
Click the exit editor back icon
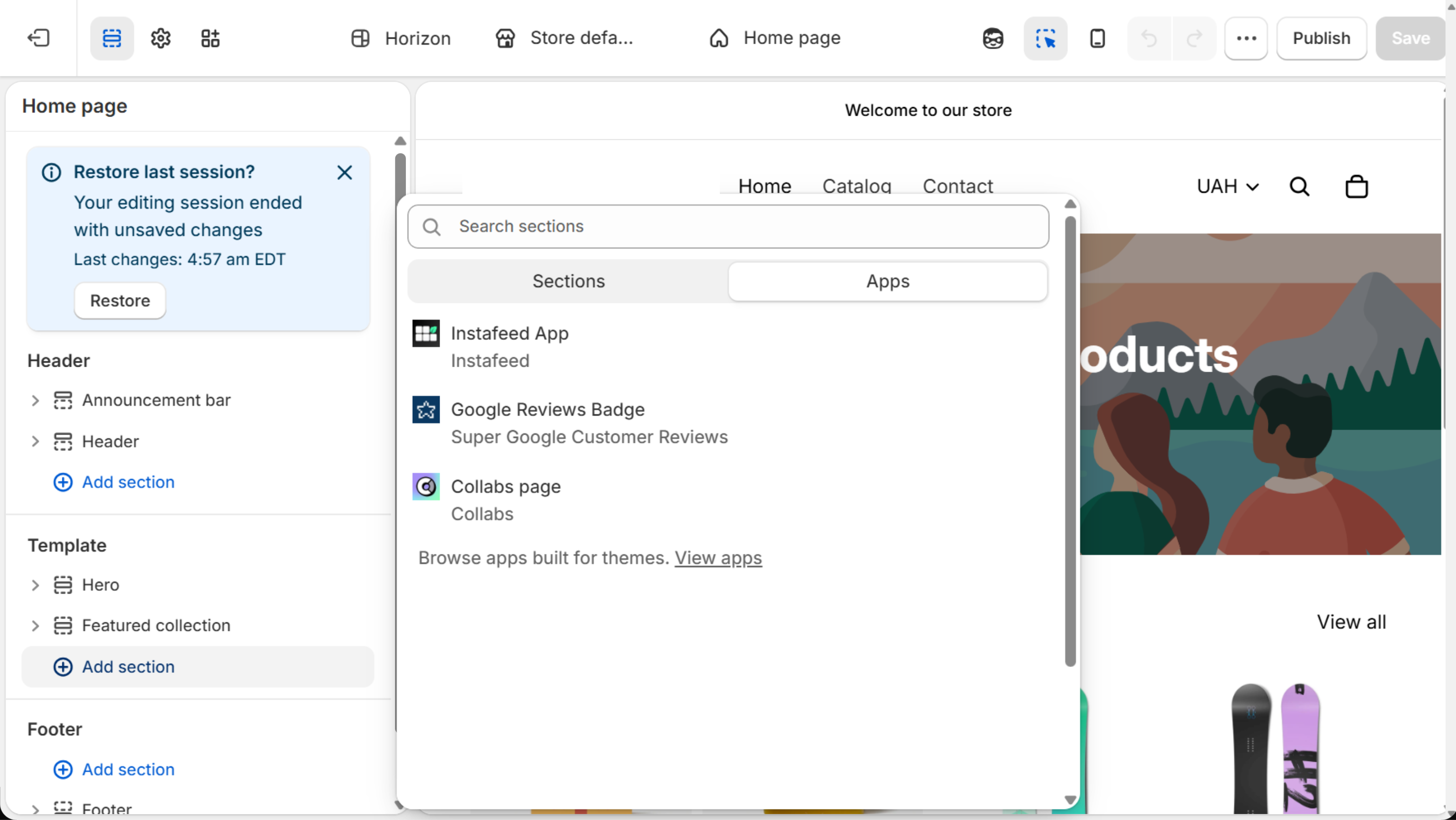[x=38, y=38]
